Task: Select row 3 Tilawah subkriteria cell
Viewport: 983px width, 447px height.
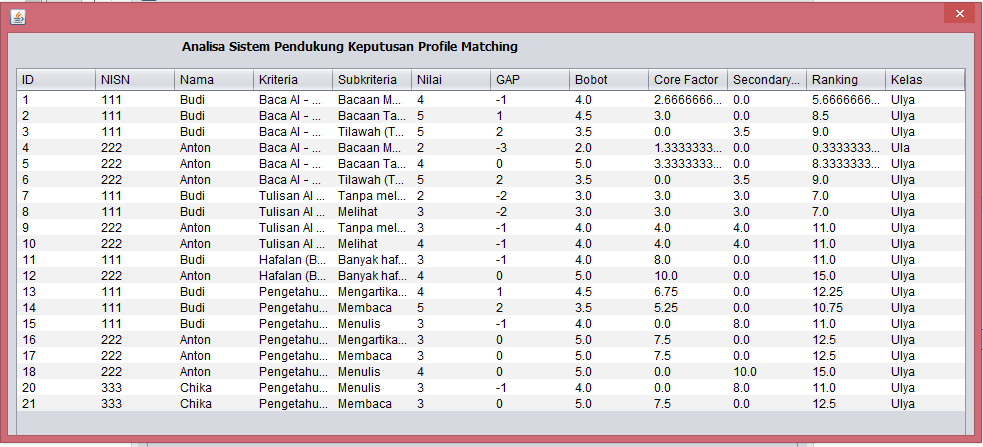Action: coord(372,132)
